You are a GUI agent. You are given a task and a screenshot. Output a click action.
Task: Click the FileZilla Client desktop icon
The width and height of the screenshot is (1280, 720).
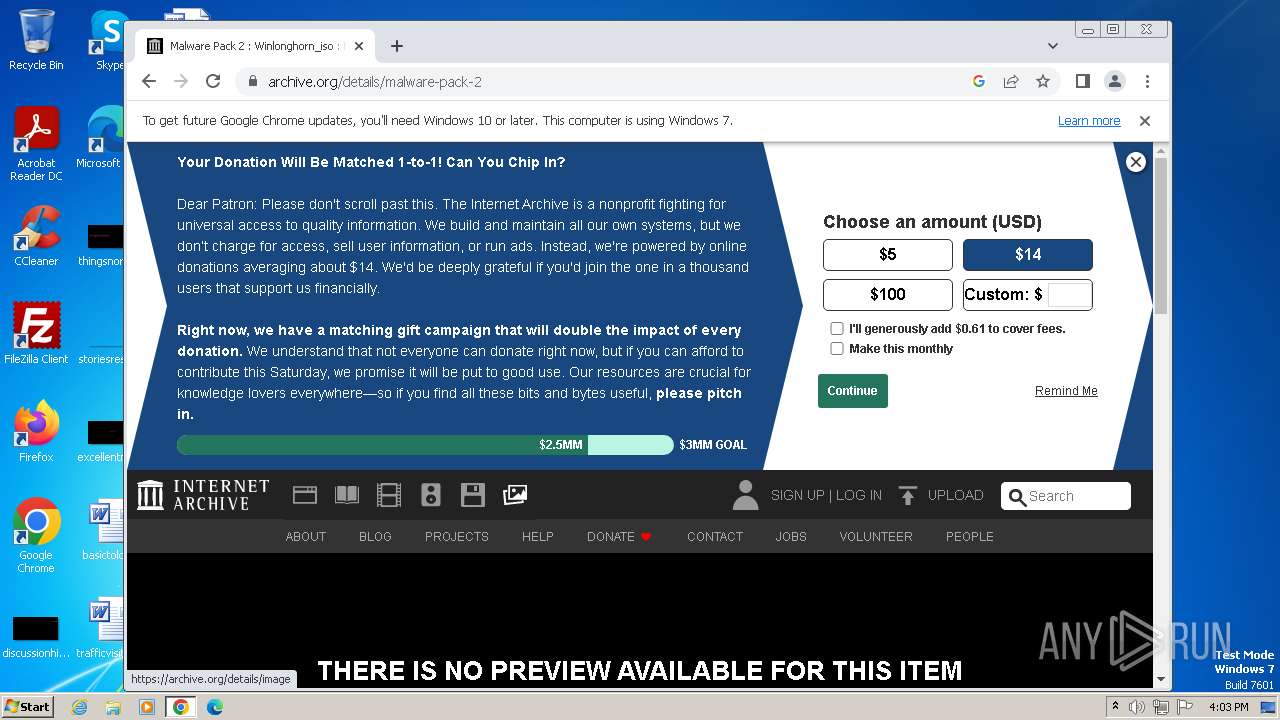pos(36,333)
